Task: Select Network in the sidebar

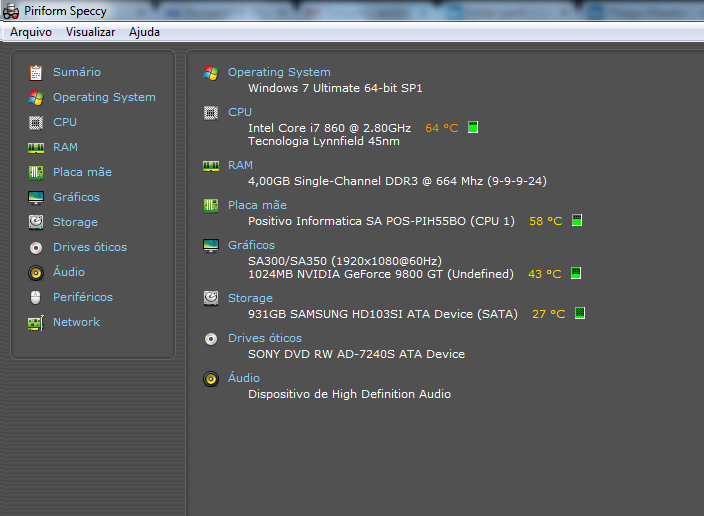Action: point(76,322)
